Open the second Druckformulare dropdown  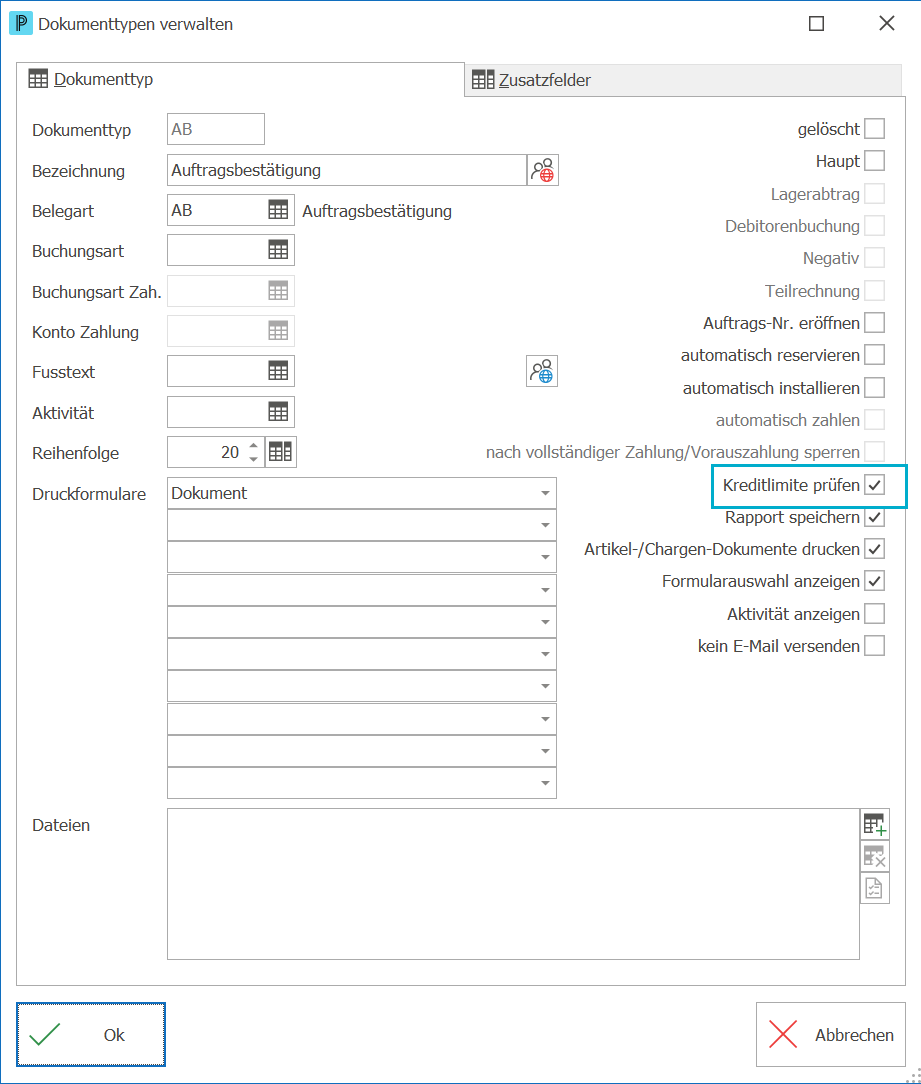point(362,525)
